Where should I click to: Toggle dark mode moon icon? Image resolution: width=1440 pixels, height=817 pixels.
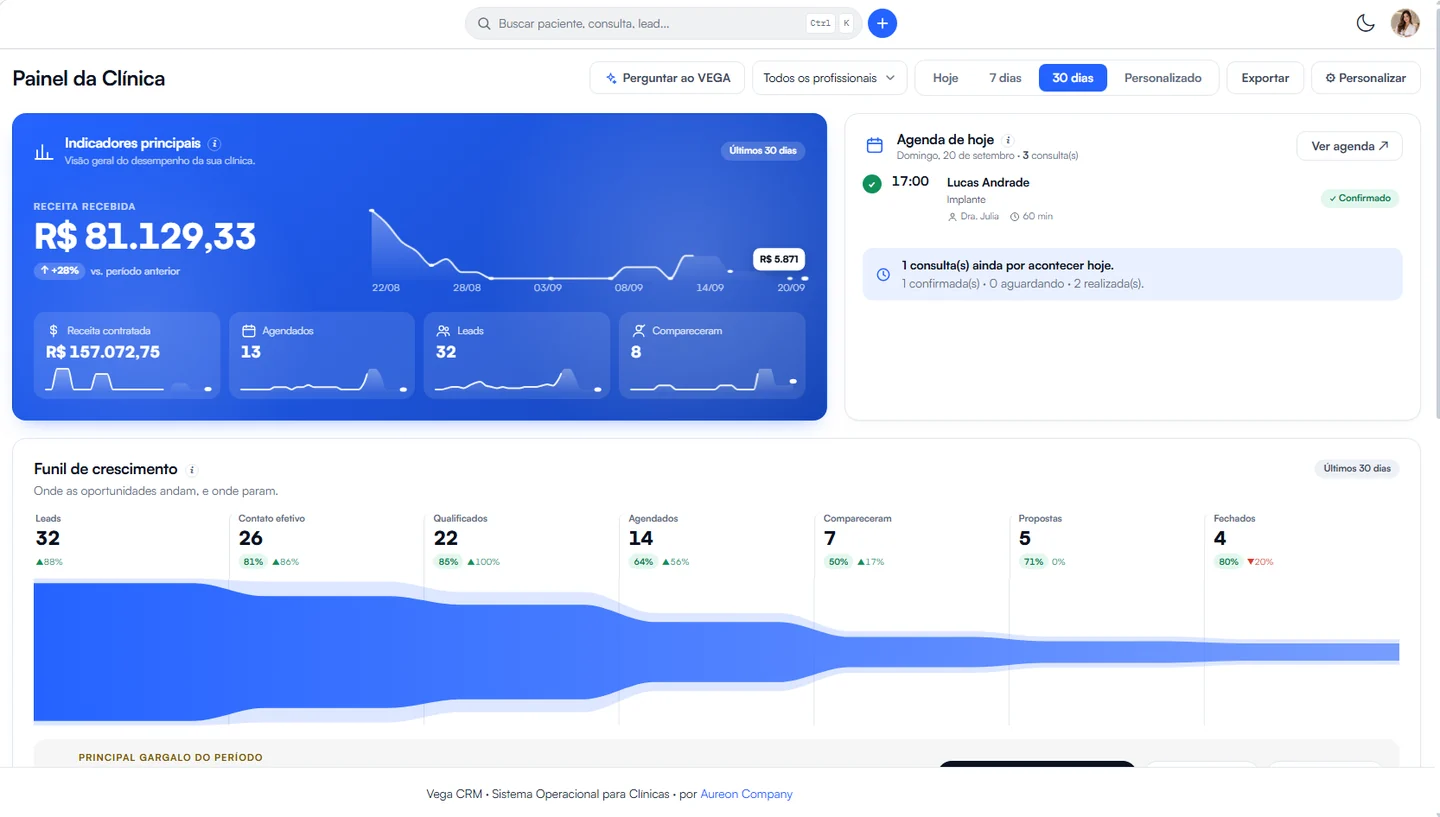pos(1365,23)
